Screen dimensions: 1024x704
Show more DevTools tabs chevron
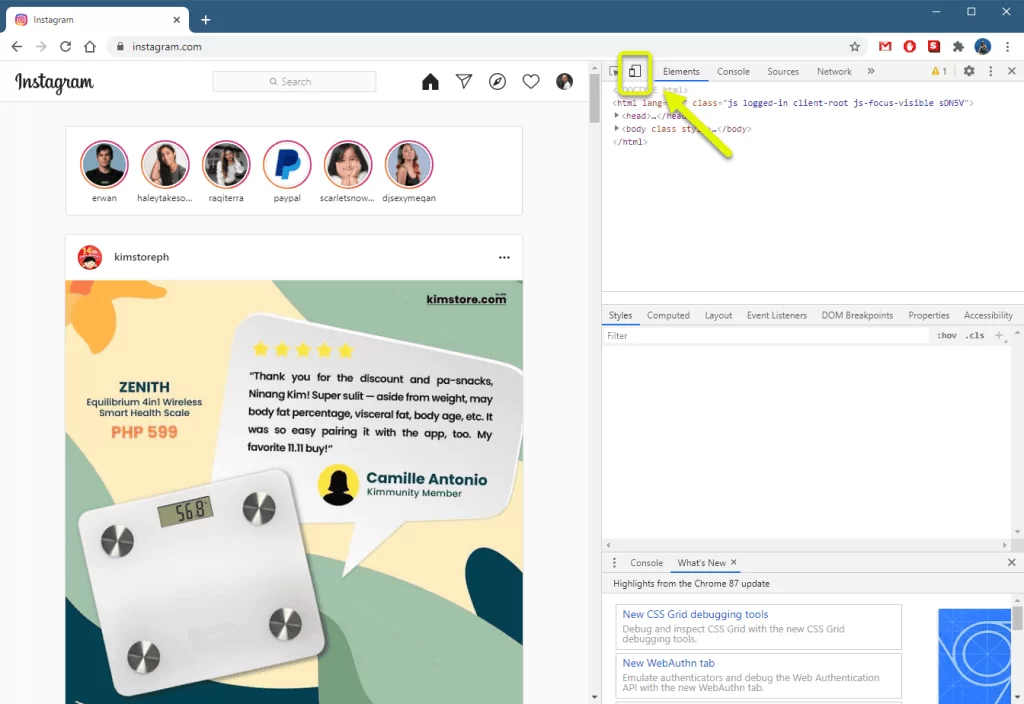pyautogui.click(x=871, y=71)
